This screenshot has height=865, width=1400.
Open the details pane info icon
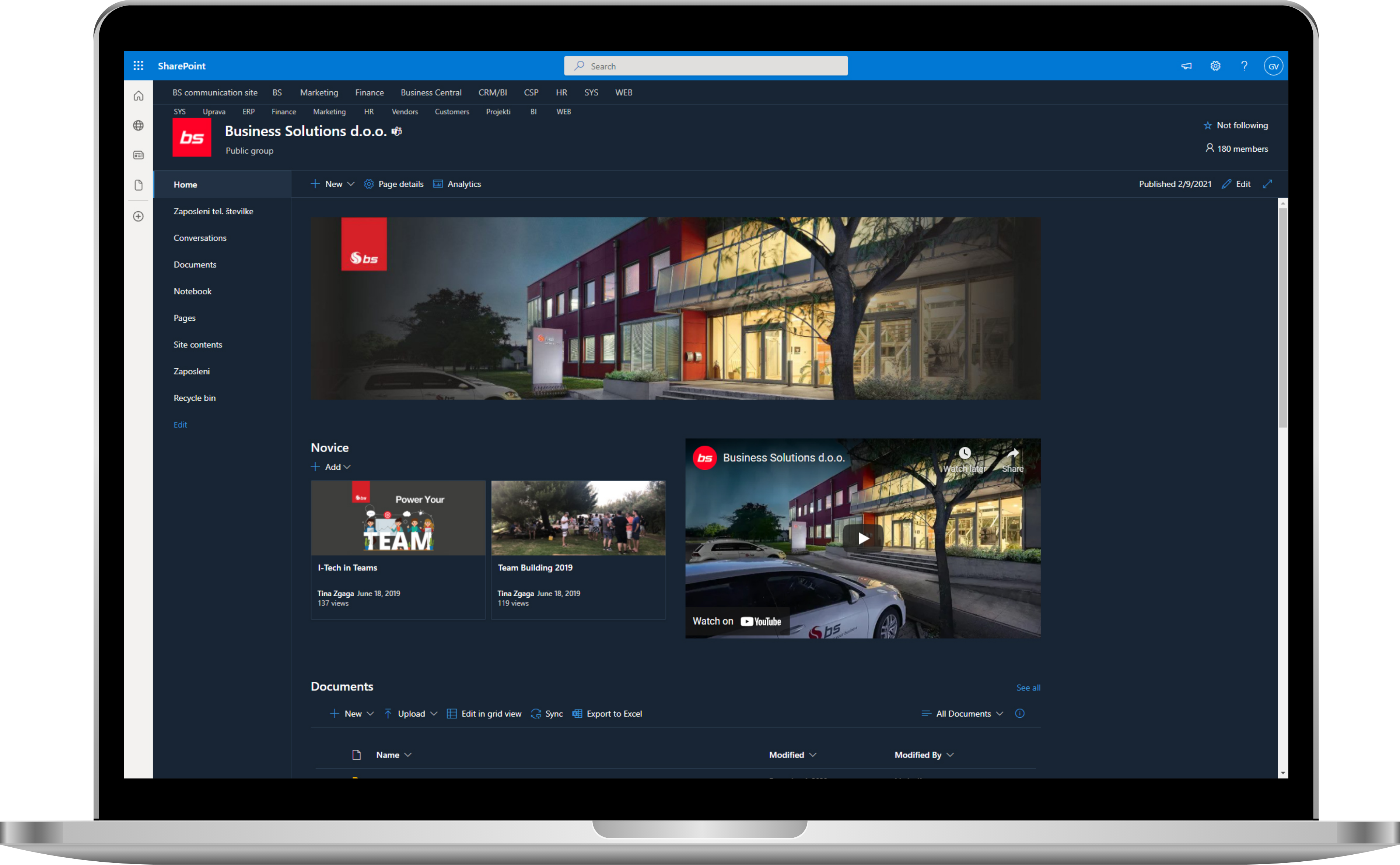(x=1019, y=714)
